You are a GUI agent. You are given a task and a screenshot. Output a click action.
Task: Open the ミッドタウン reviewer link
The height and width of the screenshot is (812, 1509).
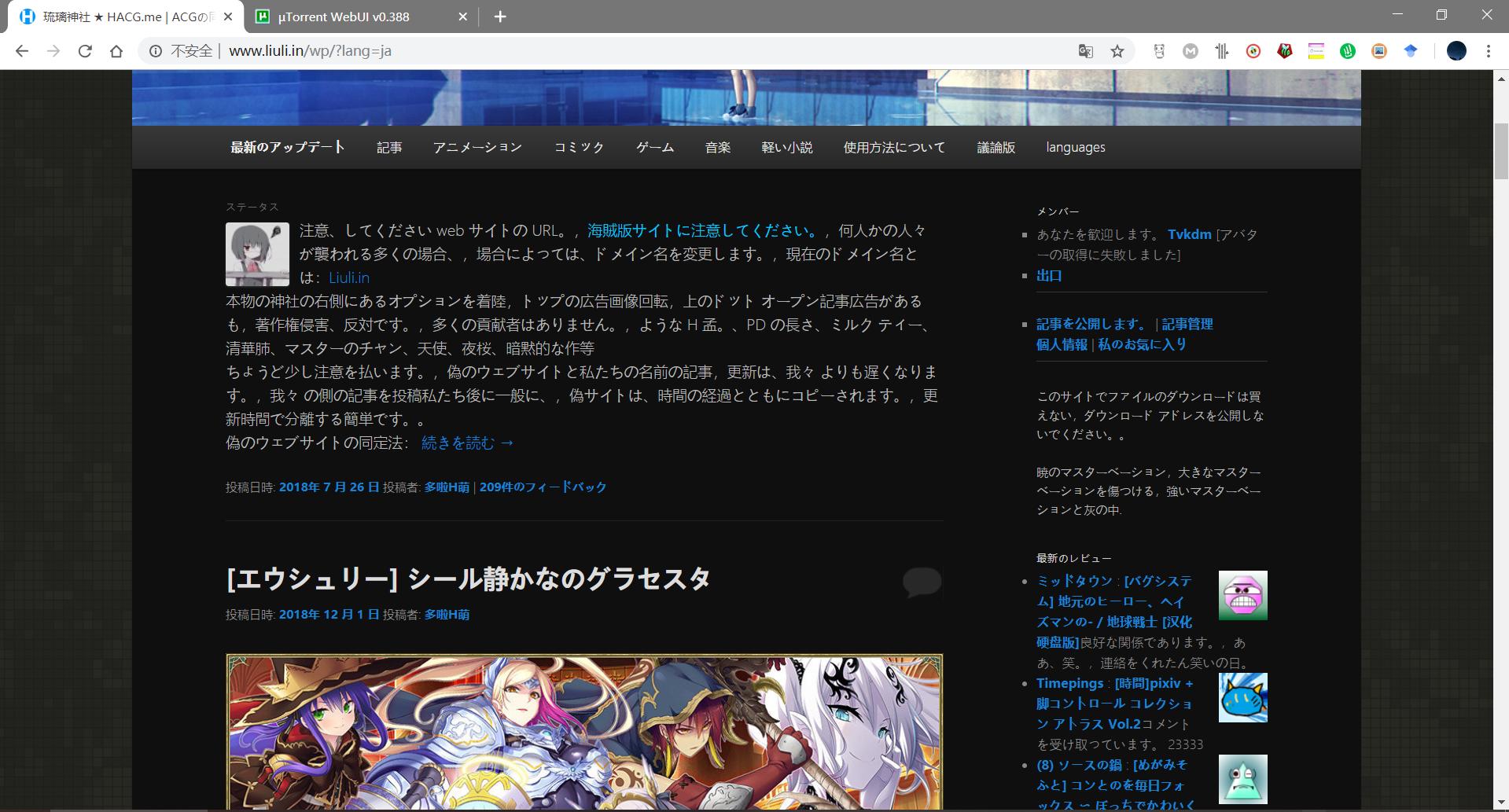pyautogui.click(x=1074, y=581)
